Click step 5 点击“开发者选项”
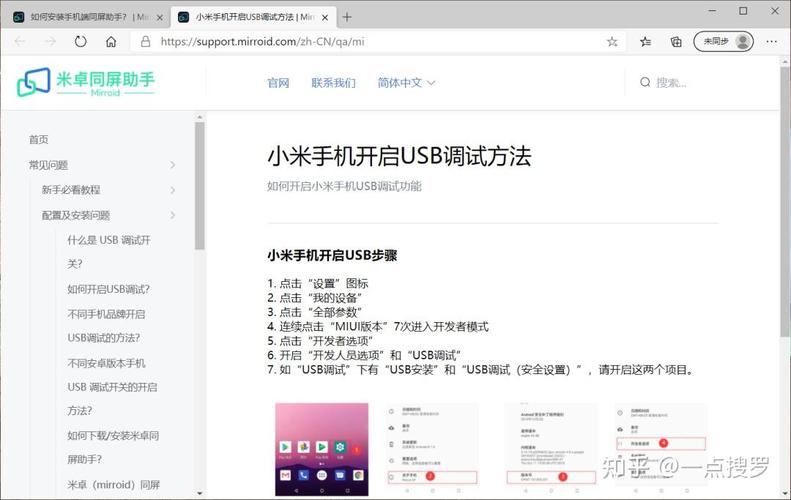Image resolution: width=791 pixels, height=500 pixels. tap(320, 341)
